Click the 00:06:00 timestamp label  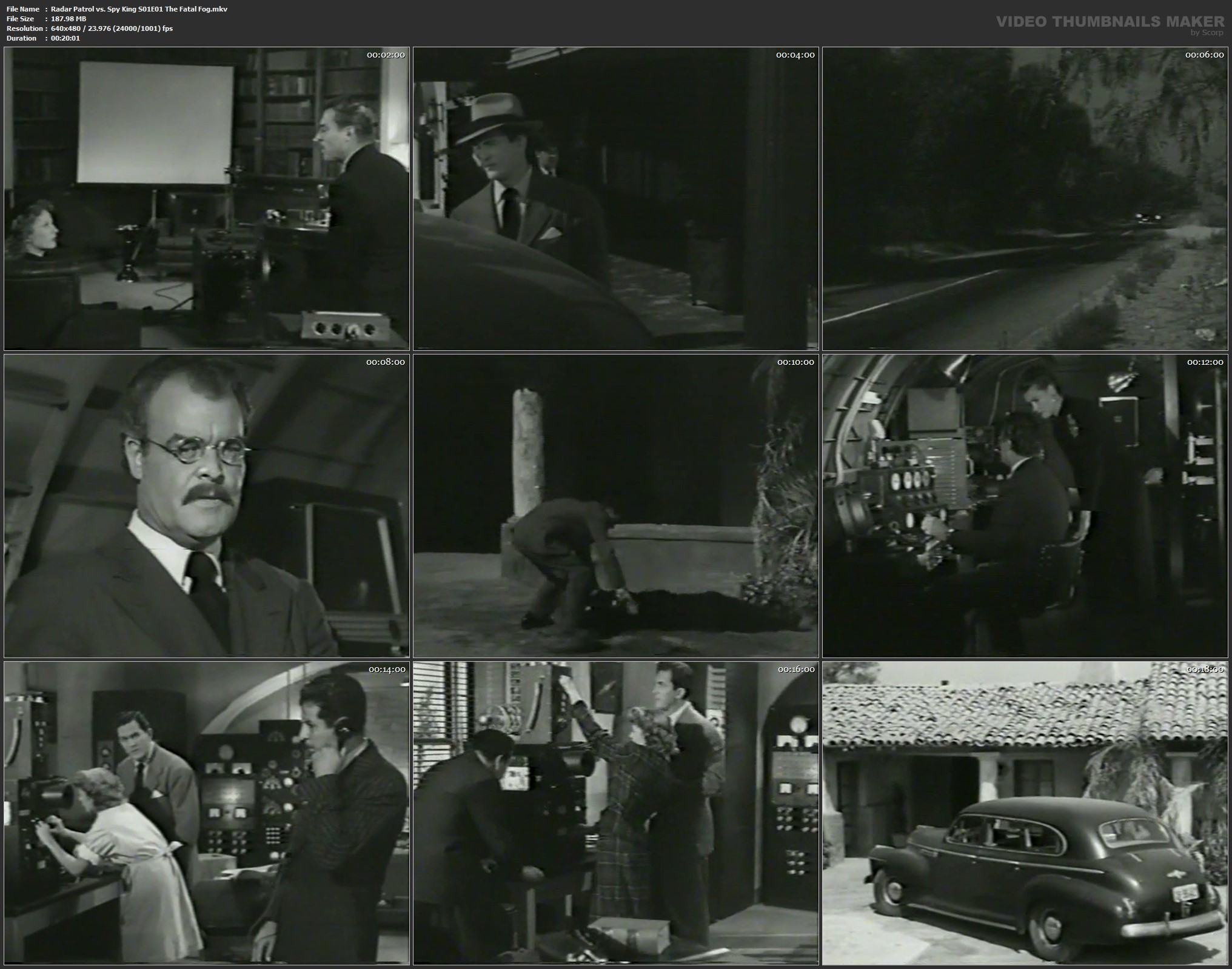pos(1205,55)
